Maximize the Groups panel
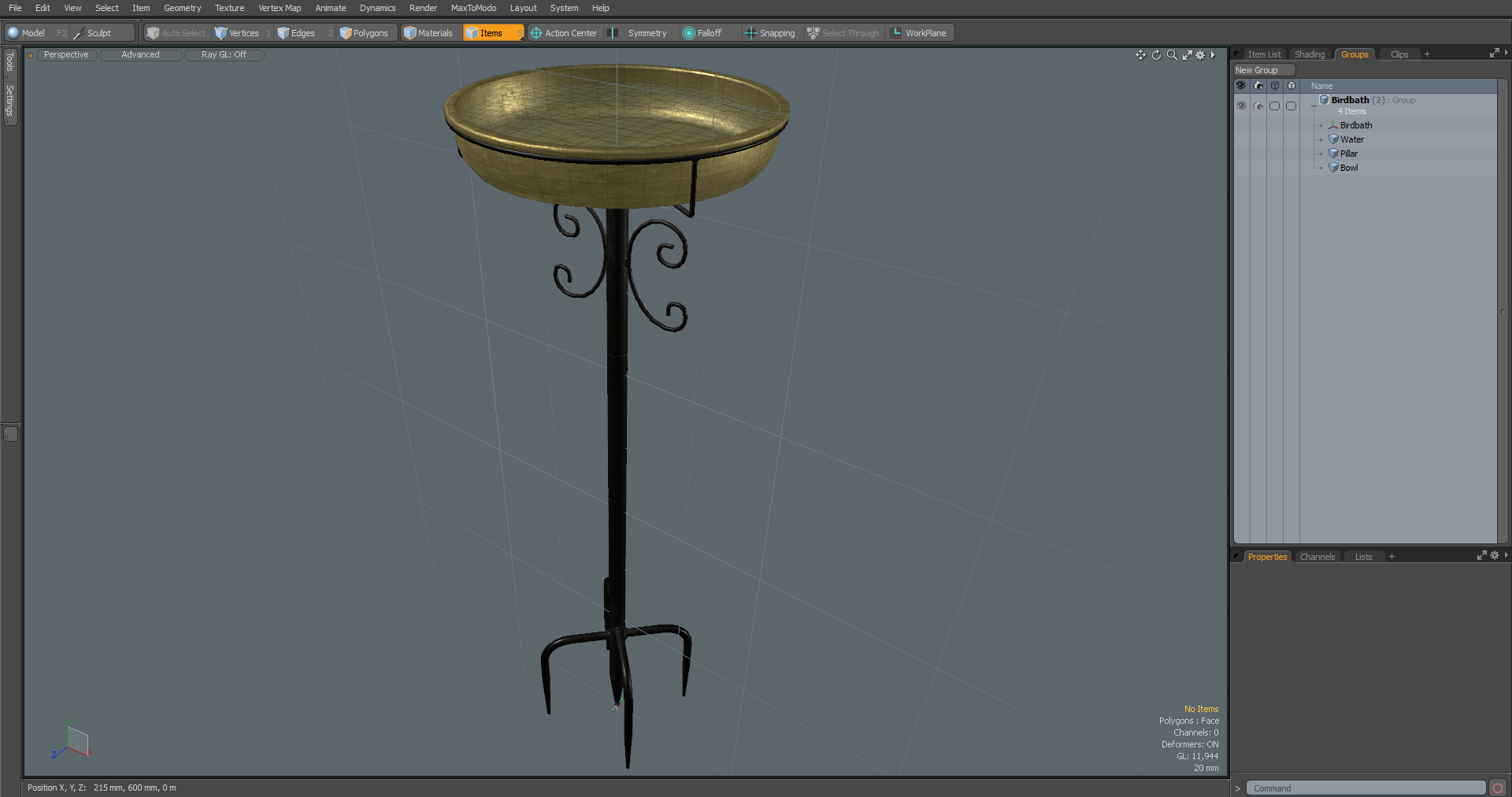Viewport: 1512px width, 797px height. click(1494, 53)
